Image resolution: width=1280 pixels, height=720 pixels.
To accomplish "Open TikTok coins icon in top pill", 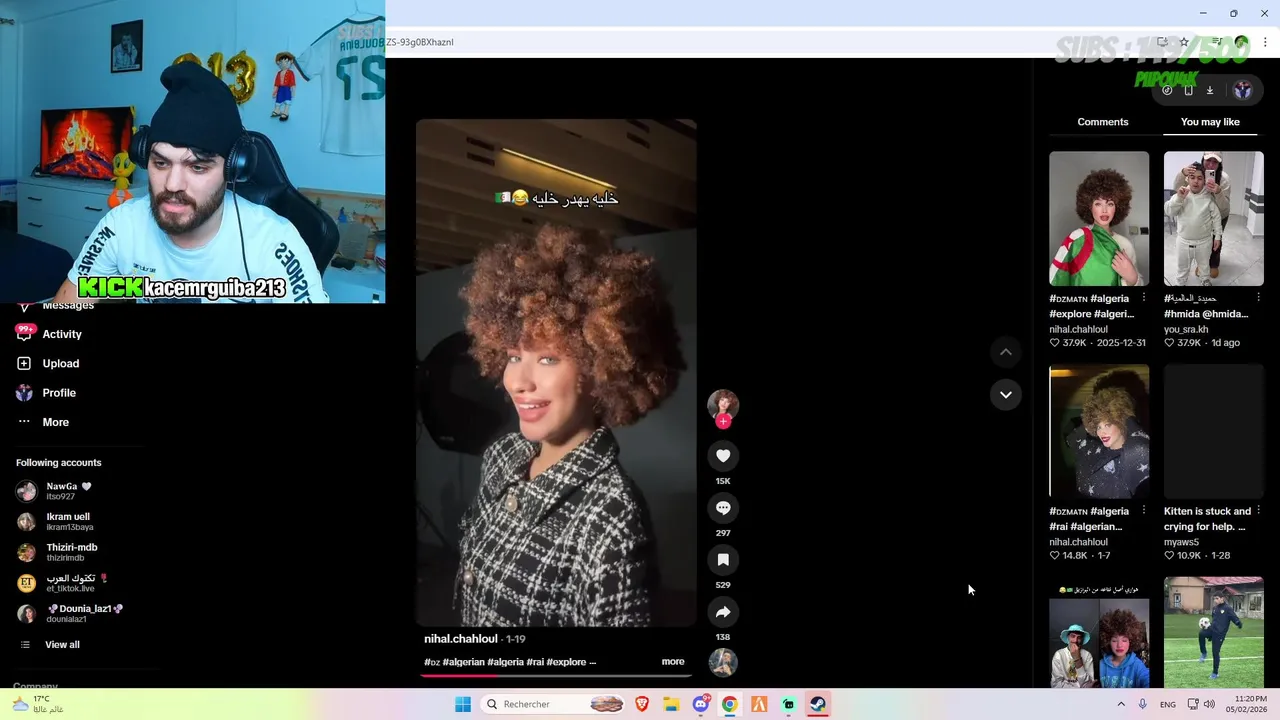I will click(x=1167, y=90).
